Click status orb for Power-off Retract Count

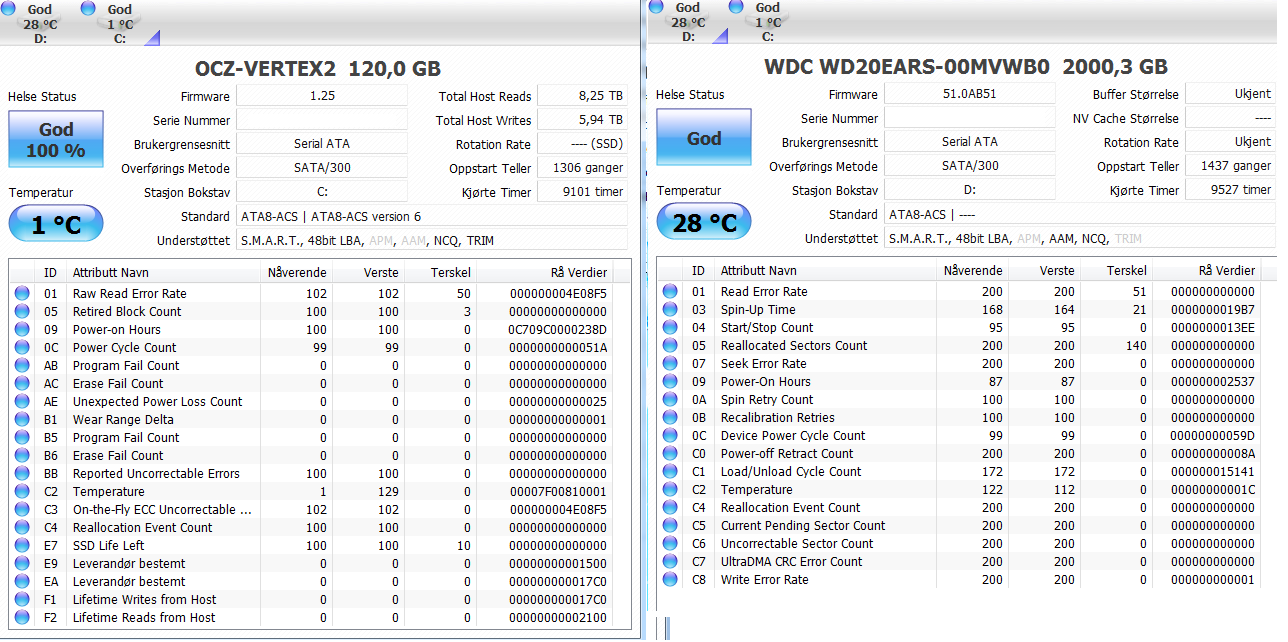tap(670, 454)
